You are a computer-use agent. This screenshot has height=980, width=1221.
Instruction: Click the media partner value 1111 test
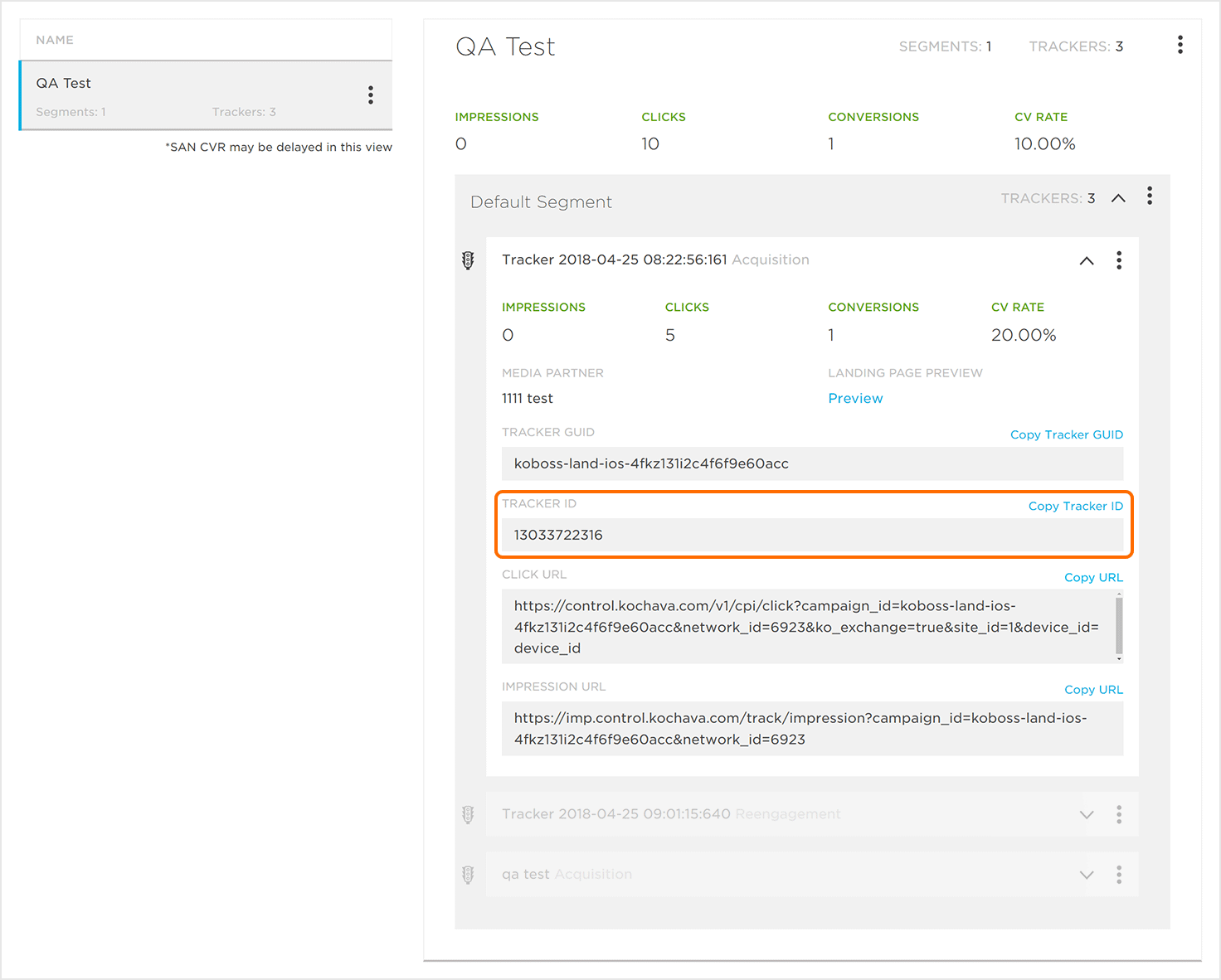pyautogui.click(x=527, y=398)
